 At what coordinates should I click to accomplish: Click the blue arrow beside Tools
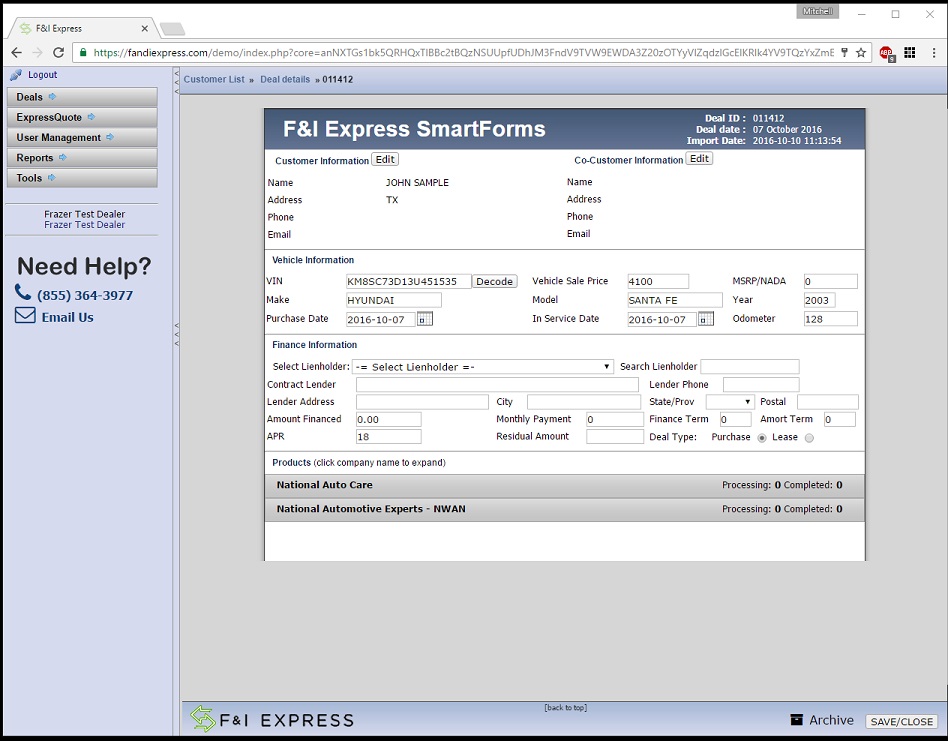[51, 178]
